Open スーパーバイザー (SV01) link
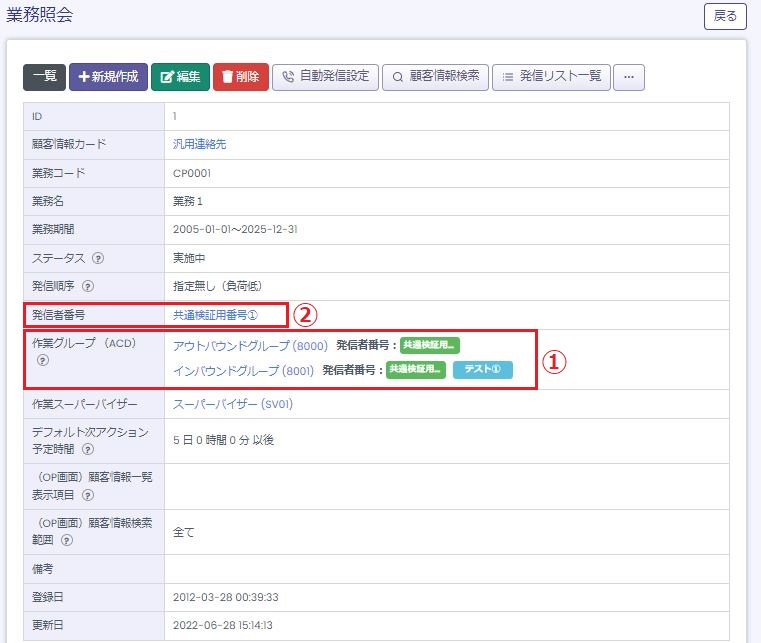The height and width of the screenshot is (643, 761). tap(233, 405)
